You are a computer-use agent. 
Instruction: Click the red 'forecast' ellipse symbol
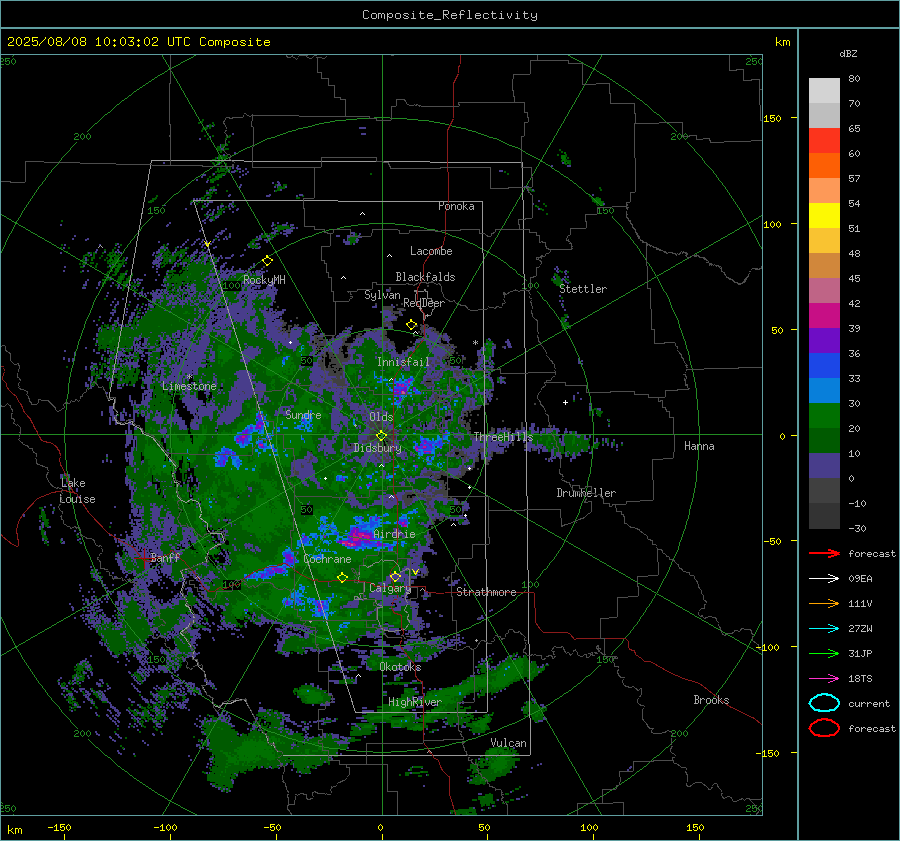(x=824, y=728)
